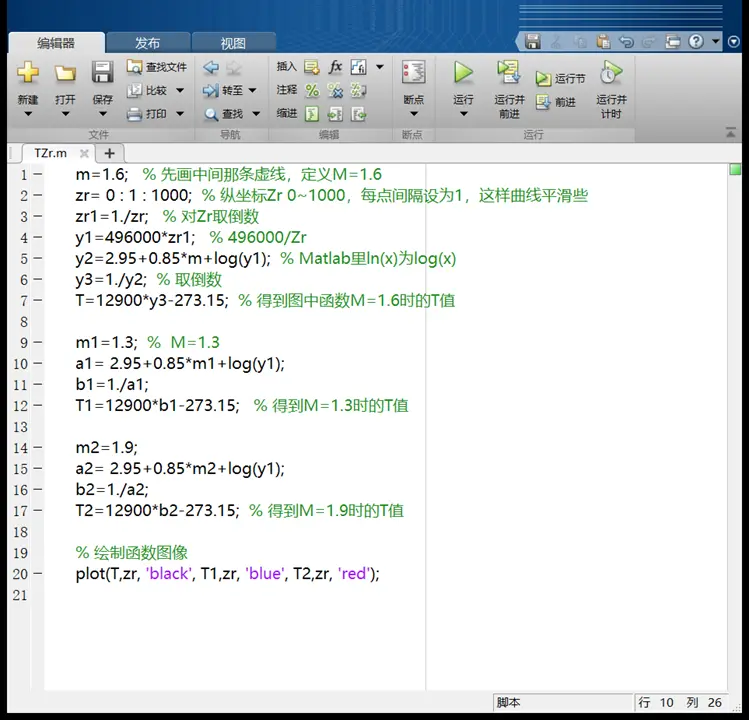Click the Compare (比较) button
The width and height of the screenshot is (749, 720).
pos(148,90)
